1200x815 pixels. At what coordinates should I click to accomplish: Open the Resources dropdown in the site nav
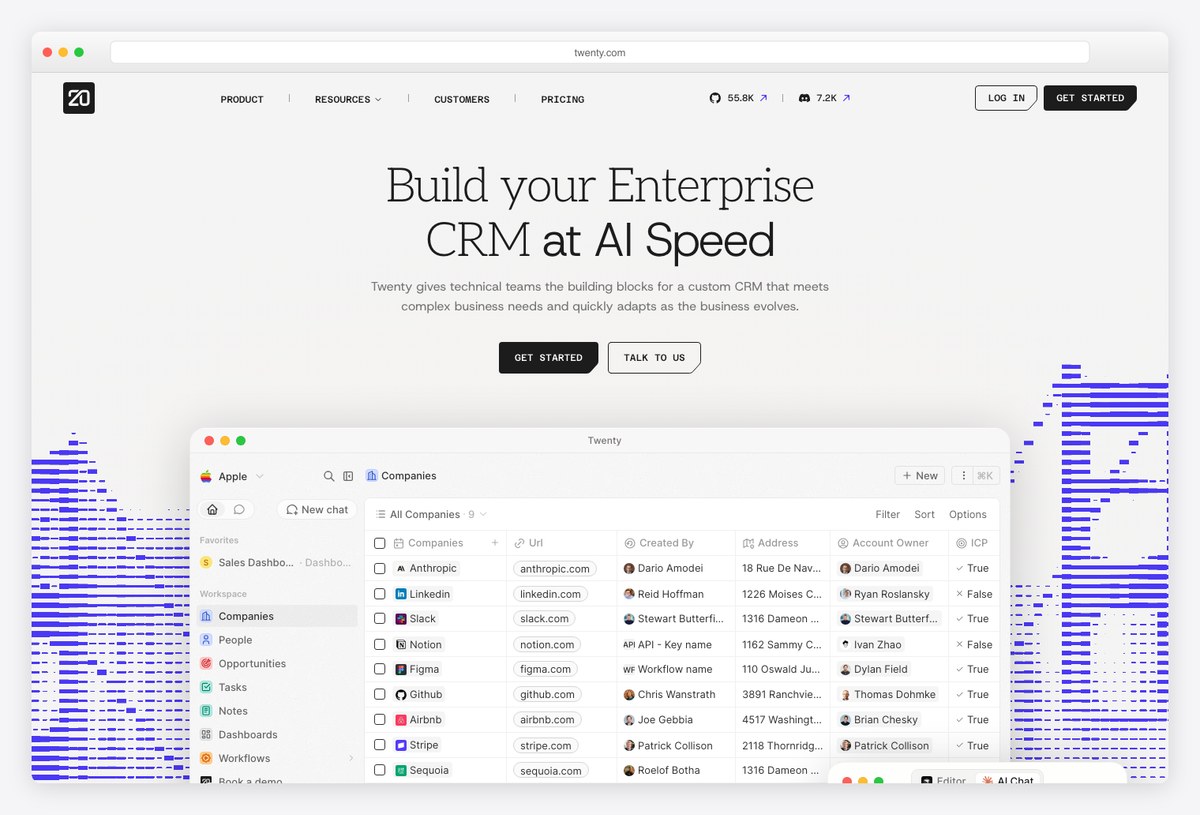coord(348,99)
